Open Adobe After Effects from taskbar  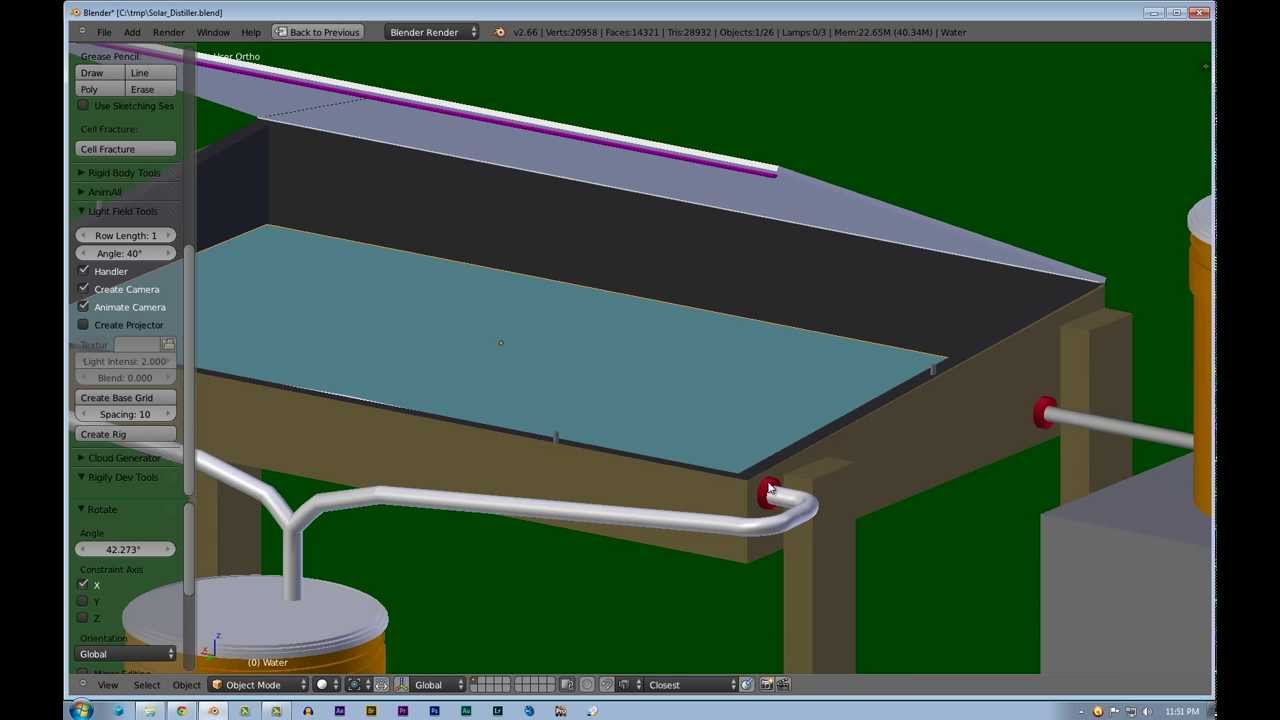(339, 711)
